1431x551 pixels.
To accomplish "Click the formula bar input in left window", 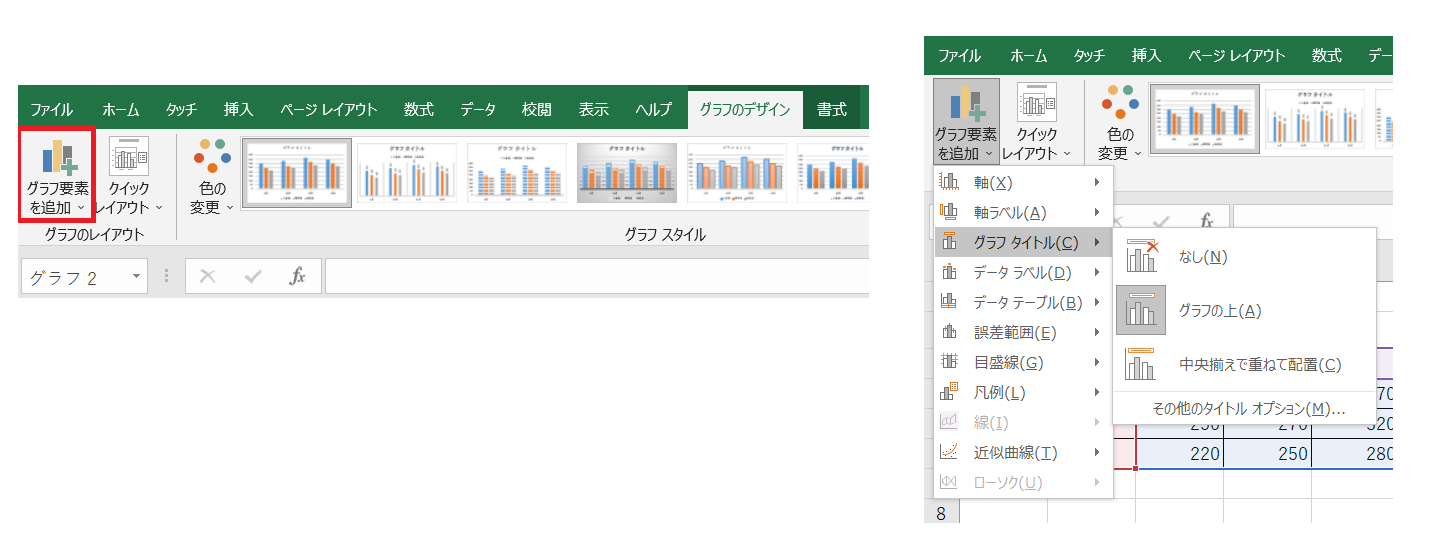I will (x=597, y=277).
